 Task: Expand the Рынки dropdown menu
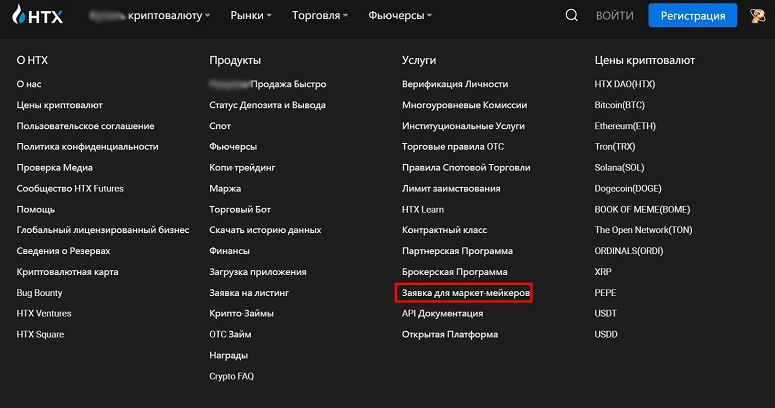click(251, 15)
